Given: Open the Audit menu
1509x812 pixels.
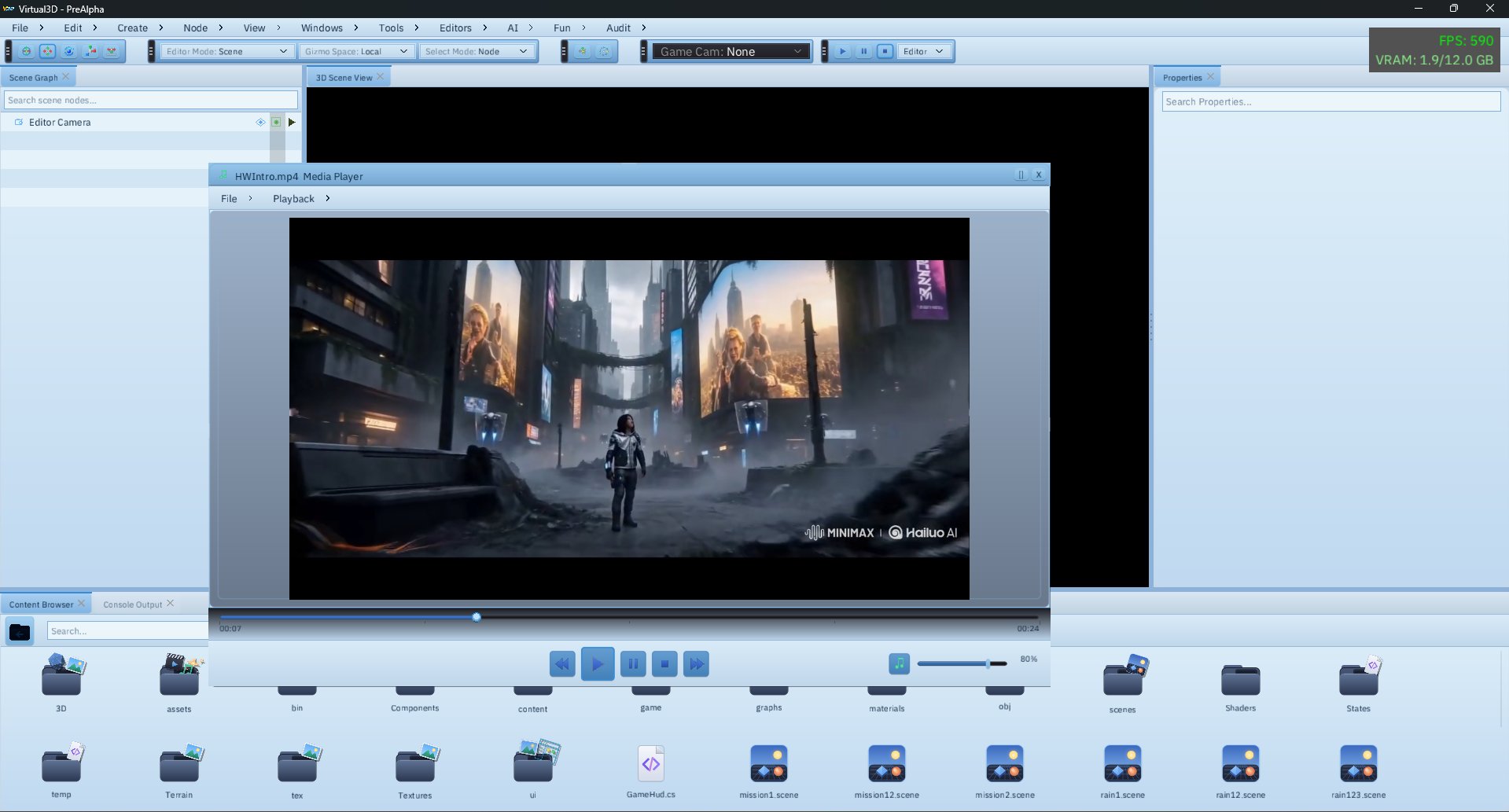Looking at the screenshot, I should pos(618,28).
